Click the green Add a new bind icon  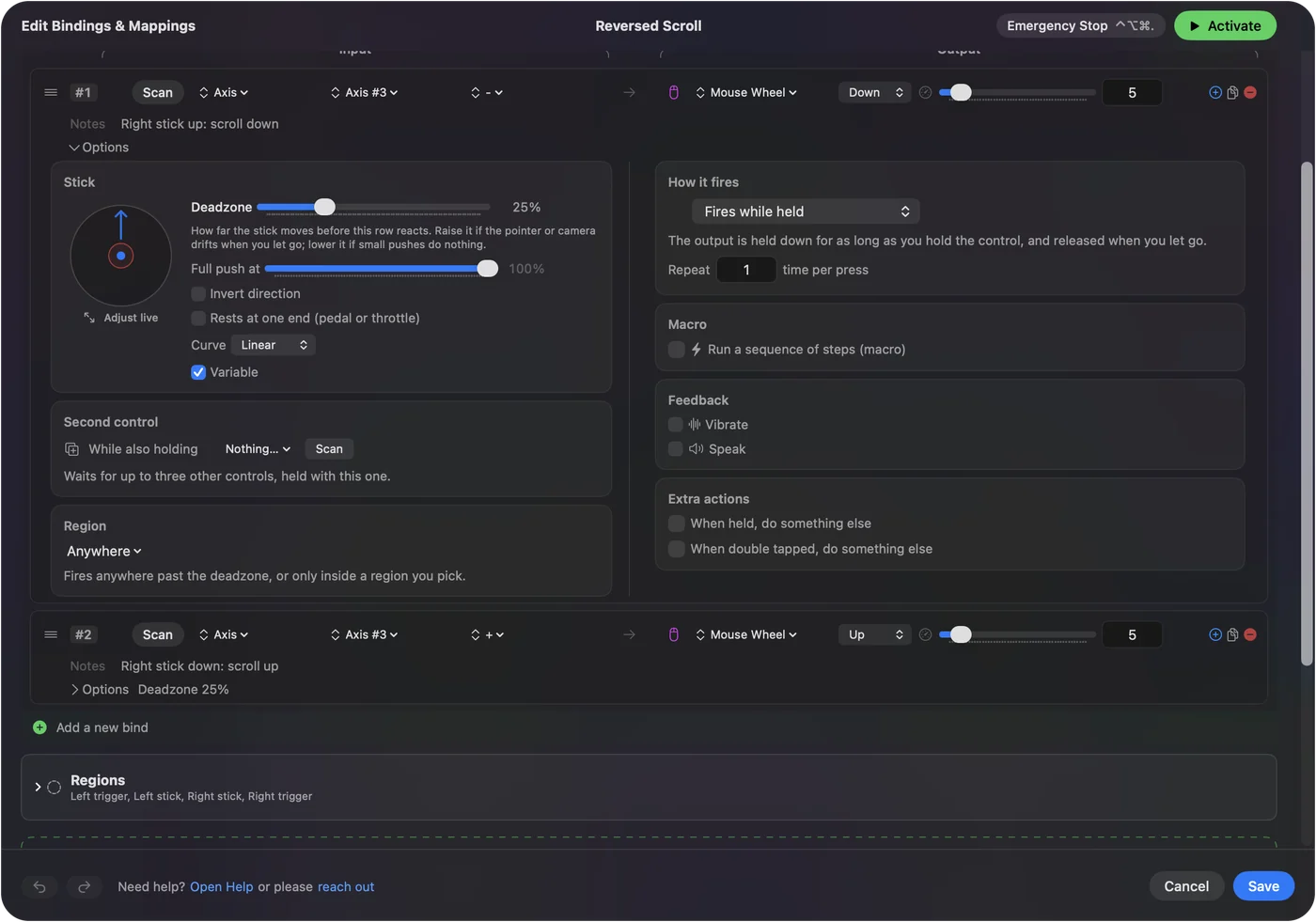click(39, 727)
